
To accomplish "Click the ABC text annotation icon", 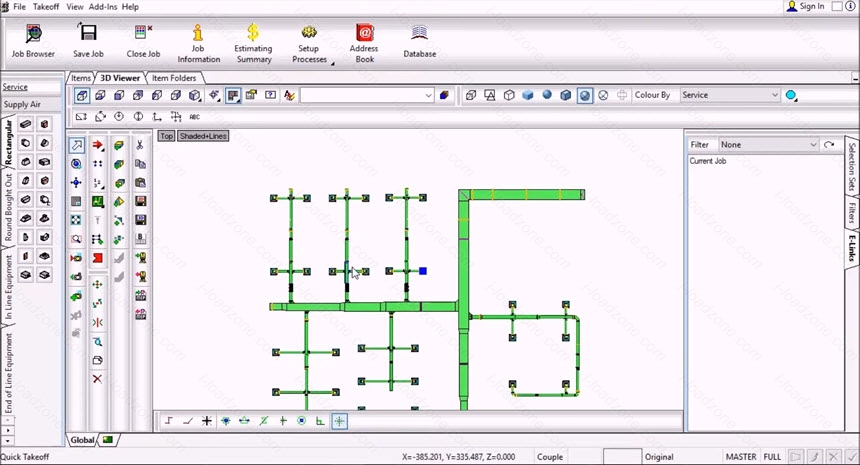I will [195, 117].
